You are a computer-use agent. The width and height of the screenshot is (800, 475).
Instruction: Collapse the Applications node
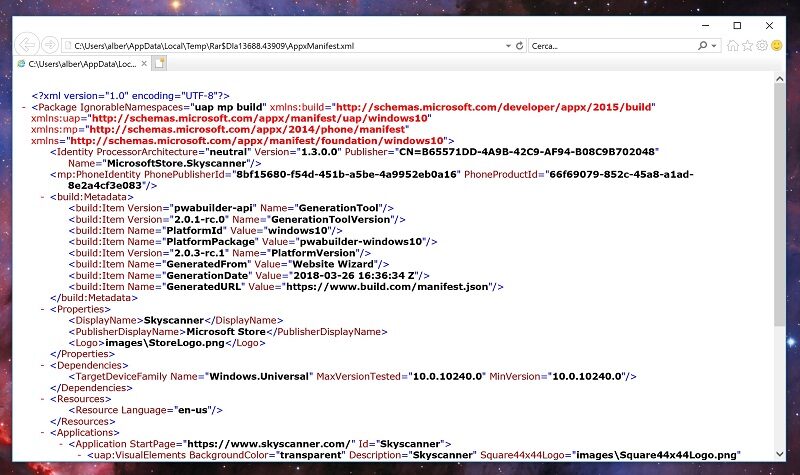(42, 433)
